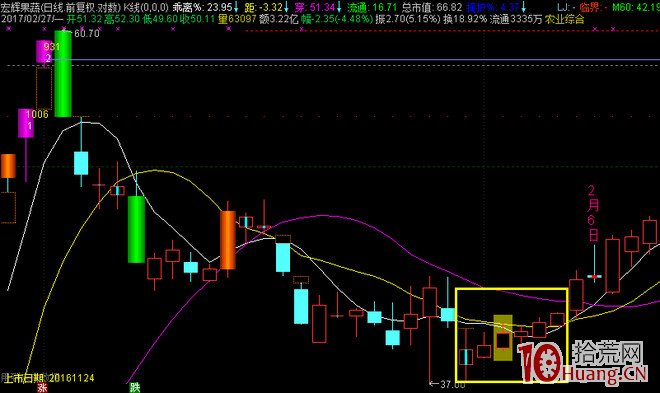Click the 乖离%: 23.95 value
Viewport: 660px width, 393px height.
[x=203, y=7]
